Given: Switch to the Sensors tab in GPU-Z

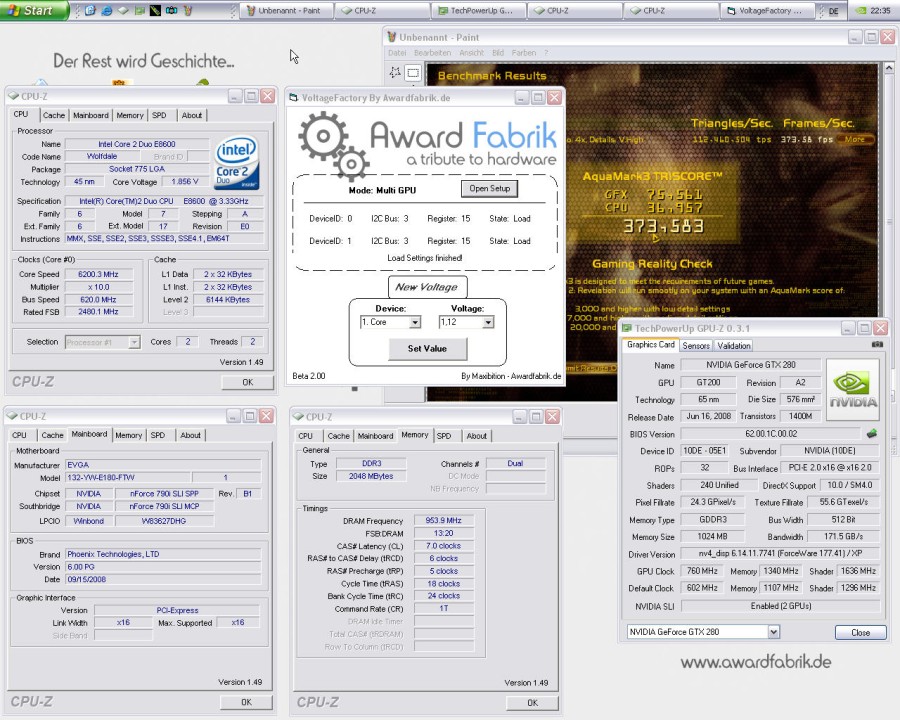Looking at the screenshot, I should (x=696, y=346).
